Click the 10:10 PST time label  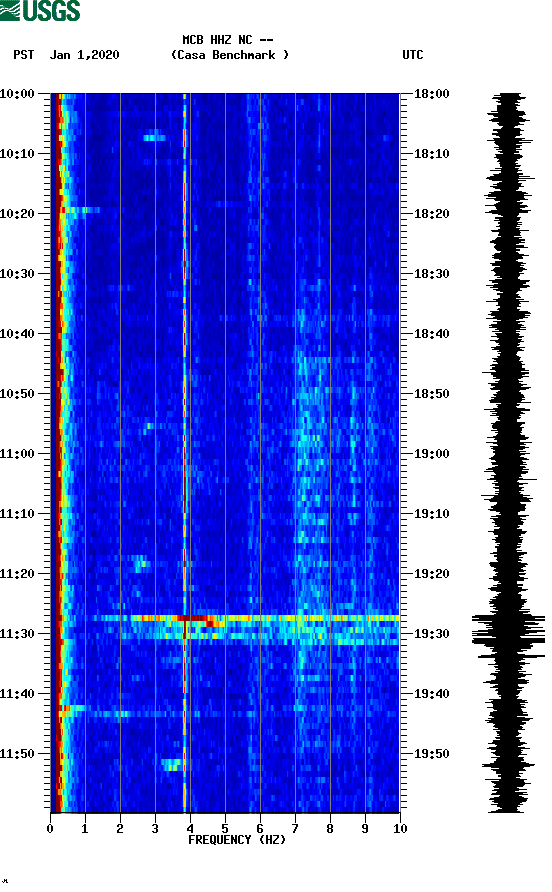17,154
